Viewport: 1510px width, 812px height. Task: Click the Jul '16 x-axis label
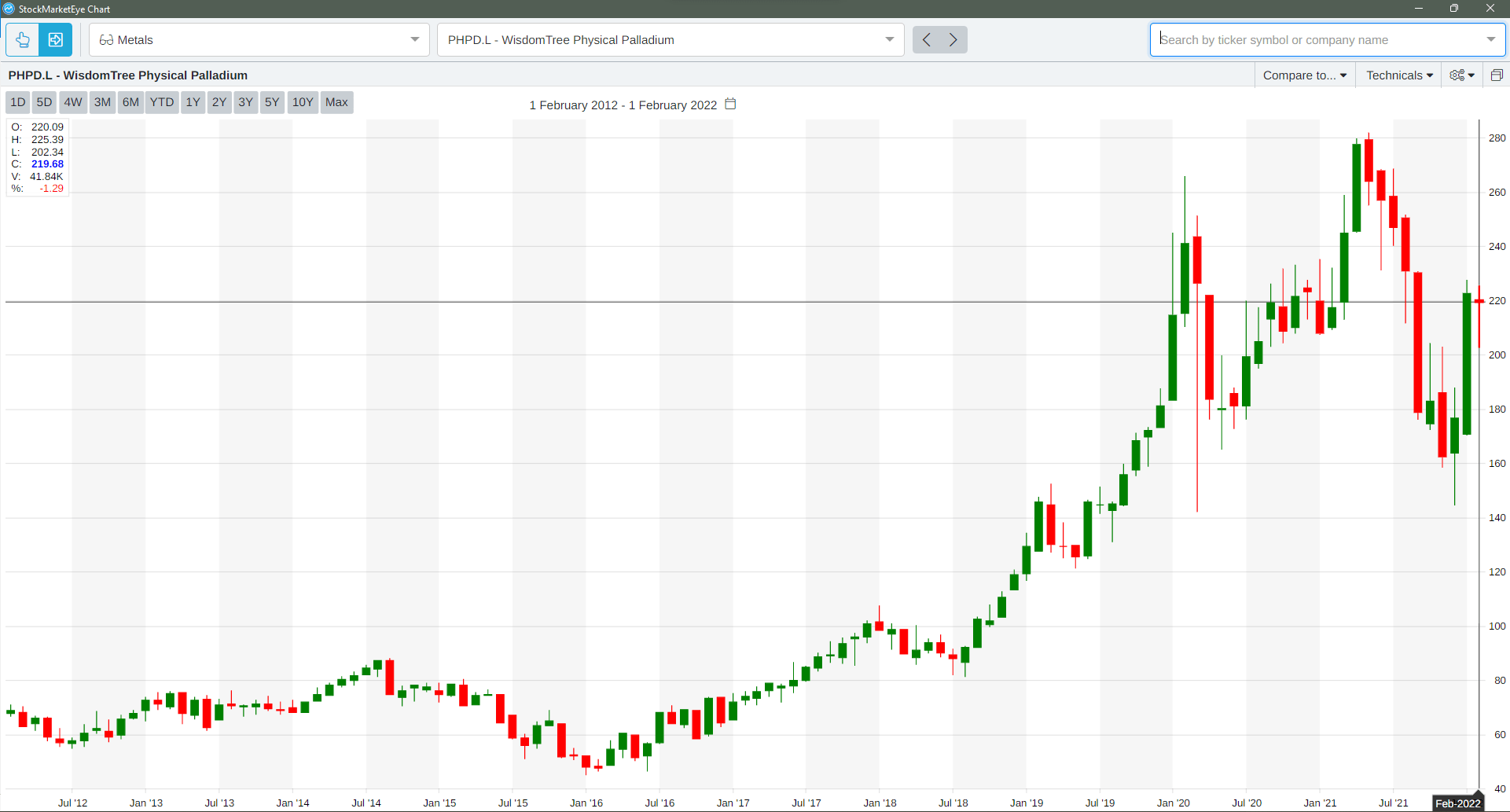pyautogui.click(x=659, y=803)
